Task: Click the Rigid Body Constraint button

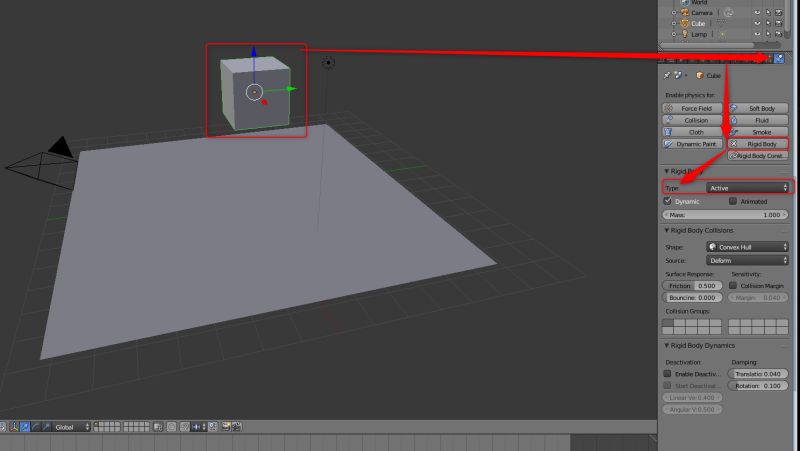Action: (758, 156)
